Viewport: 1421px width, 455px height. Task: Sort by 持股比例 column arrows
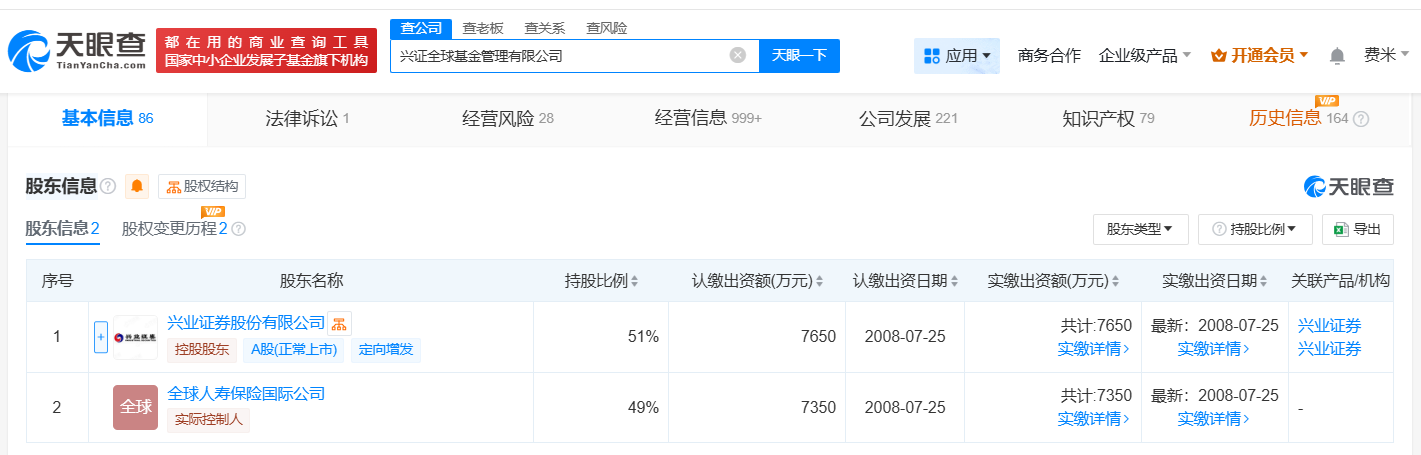click(634, 281)
